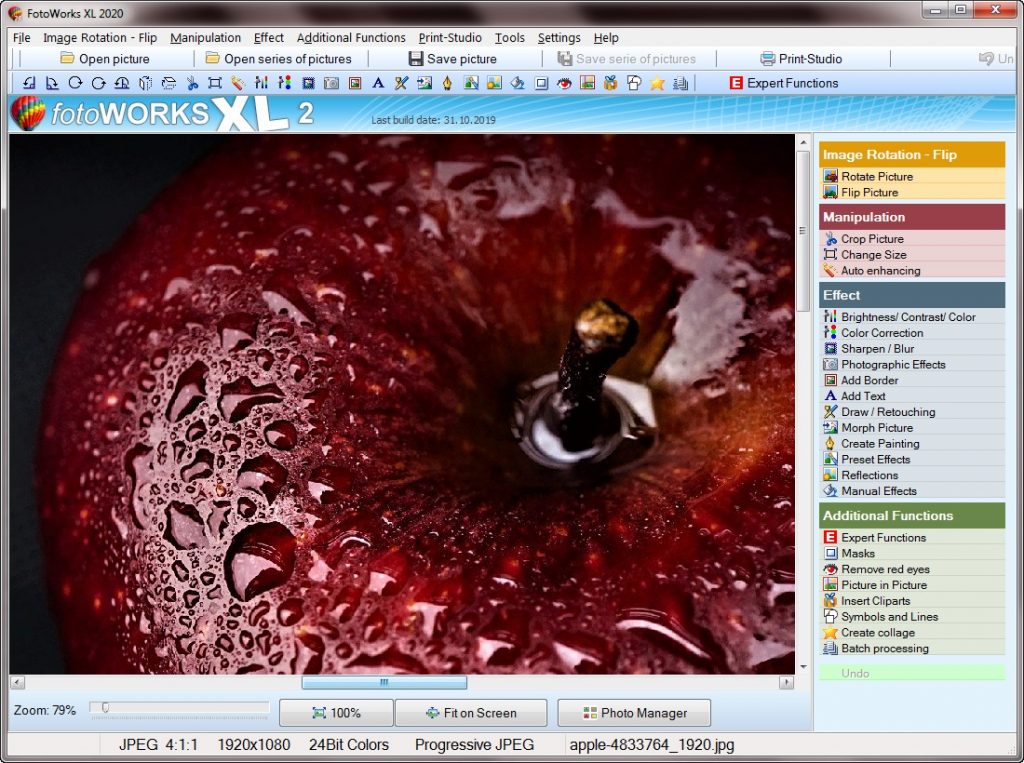Set zoom to 100% with the zoom button
1024x763 pixels.
[x=336, y=713]
